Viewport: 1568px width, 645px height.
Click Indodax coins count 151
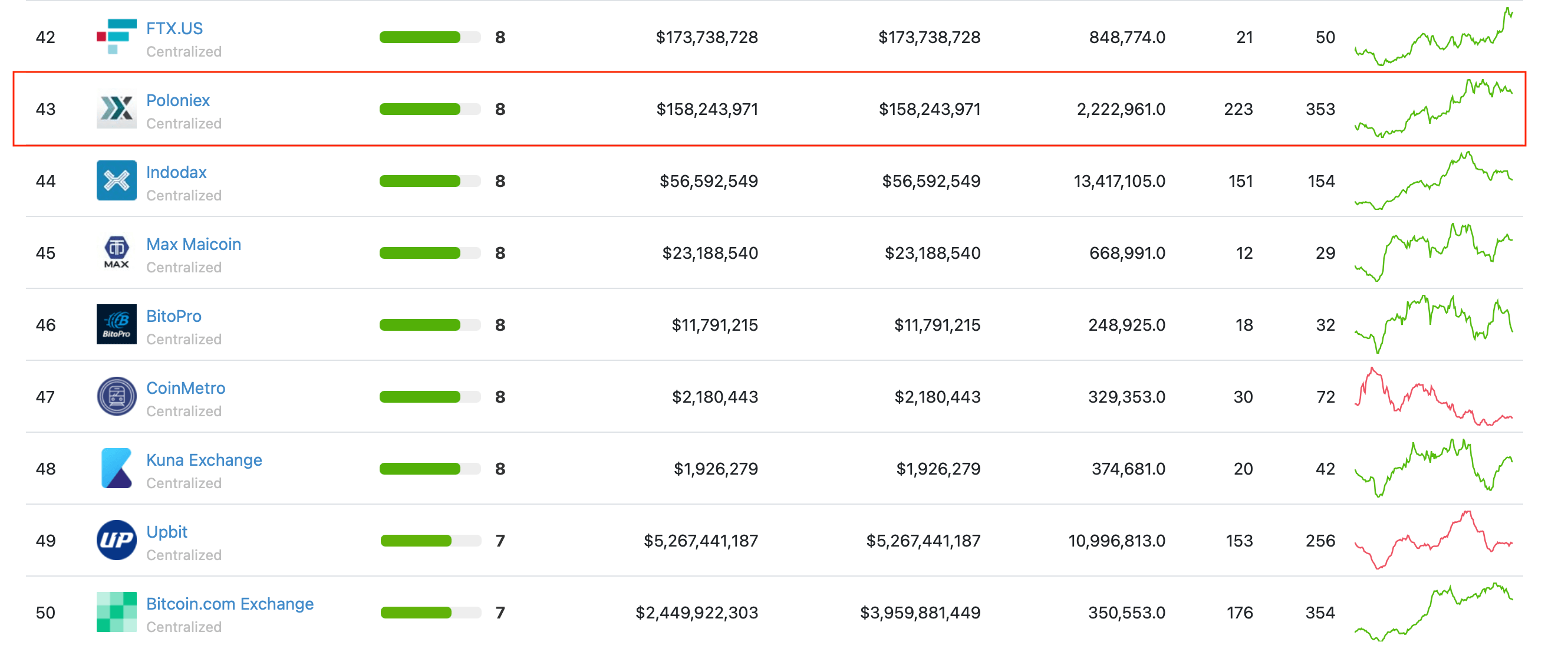pyautogui.click(x=1240, y=182)
